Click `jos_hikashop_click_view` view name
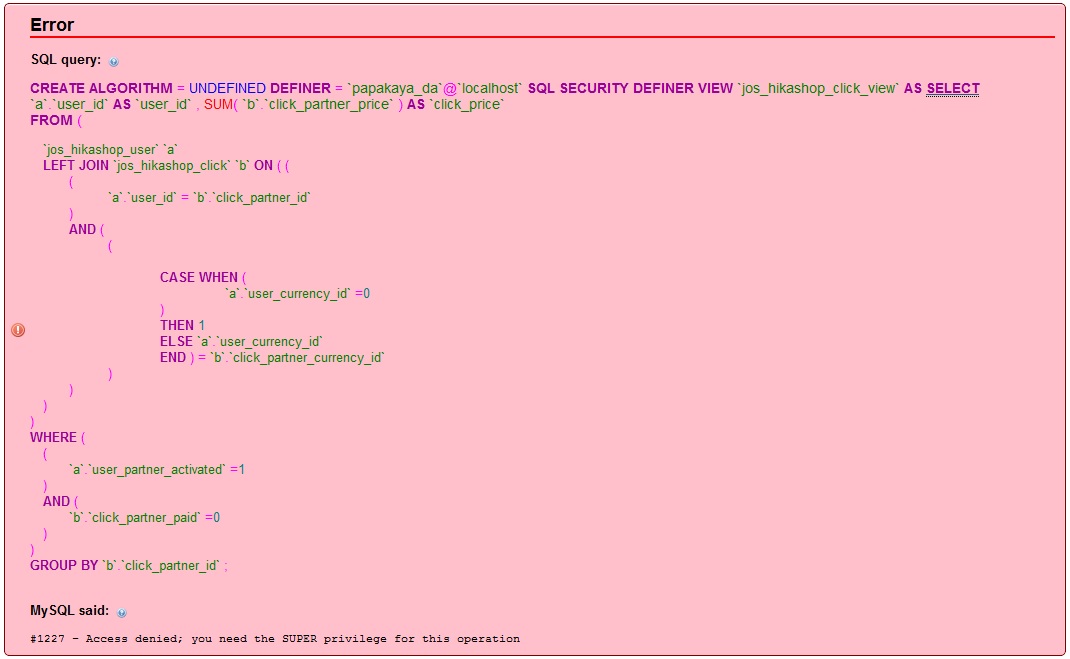Viewport: 1070px width, 659px height. 818,89
